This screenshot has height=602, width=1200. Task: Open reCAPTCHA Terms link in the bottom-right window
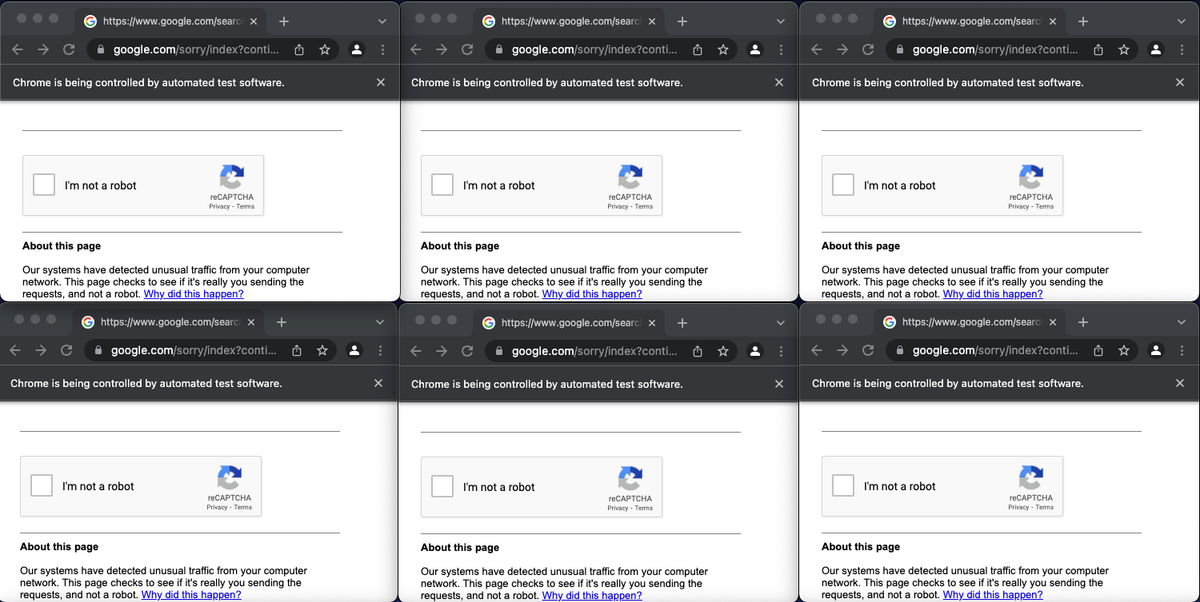coord(1044,507)
